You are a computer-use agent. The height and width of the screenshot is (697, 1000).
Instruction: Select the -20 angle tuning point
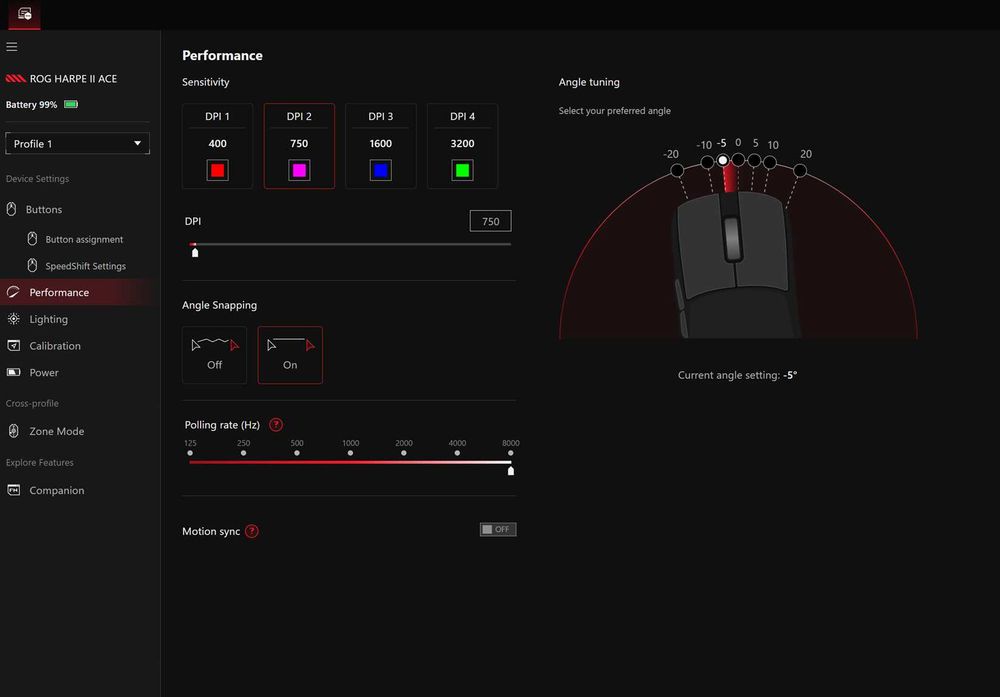(x=677, y=170)
